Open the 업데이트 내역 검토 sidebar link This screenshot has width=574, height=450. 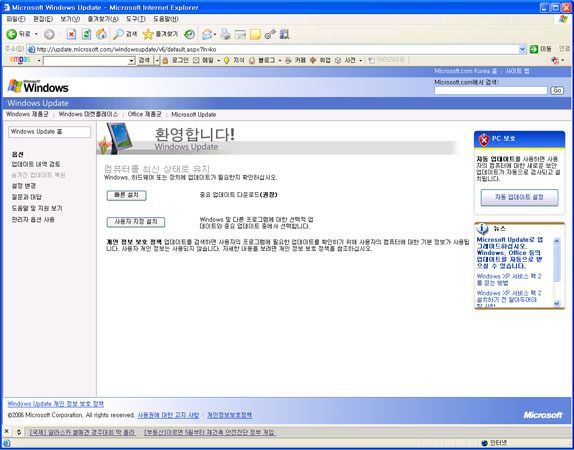(x=36, y=164)
